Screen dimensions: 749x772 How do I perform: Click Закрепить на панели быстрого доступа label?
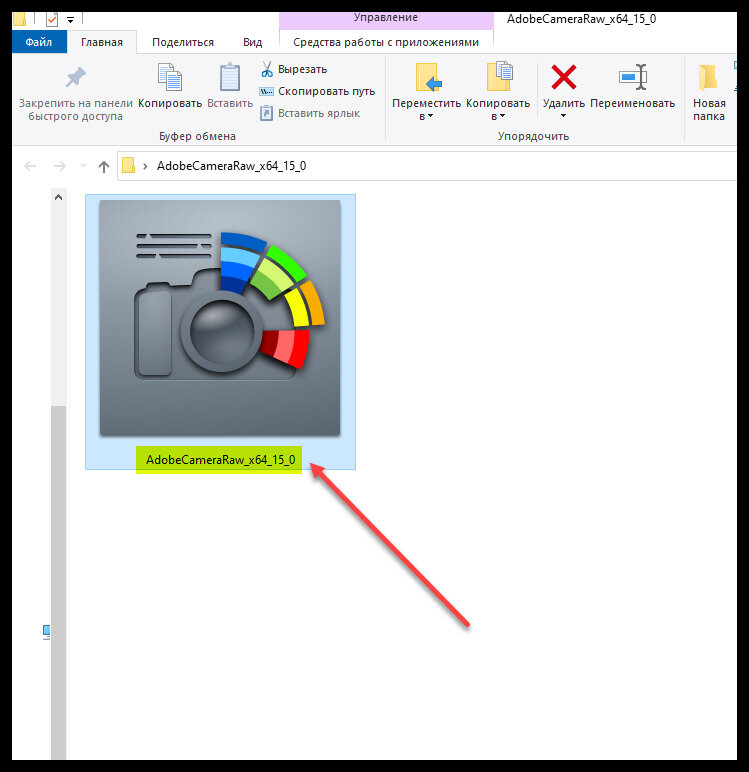coord(75,110)
